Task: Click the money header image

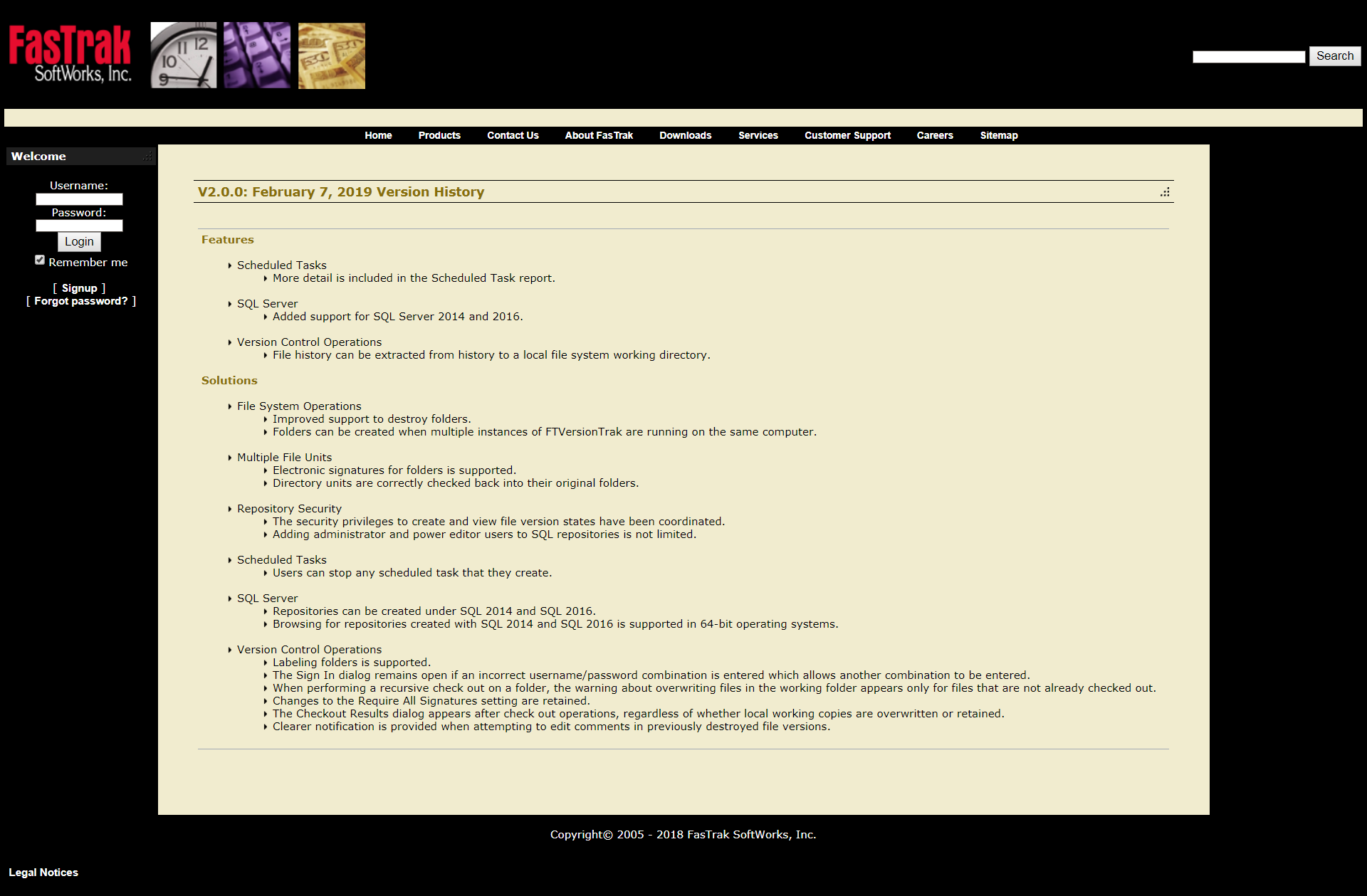Action: click(x=332, y=56)
